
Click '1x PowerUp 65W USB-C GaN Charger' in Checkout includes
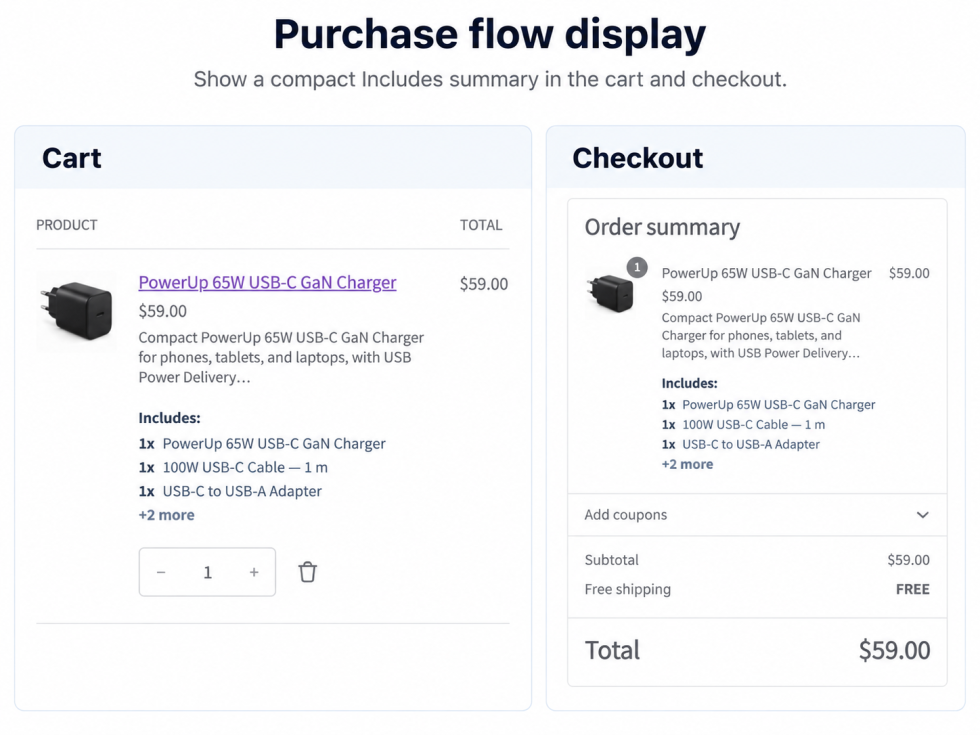tap(769, 404)
